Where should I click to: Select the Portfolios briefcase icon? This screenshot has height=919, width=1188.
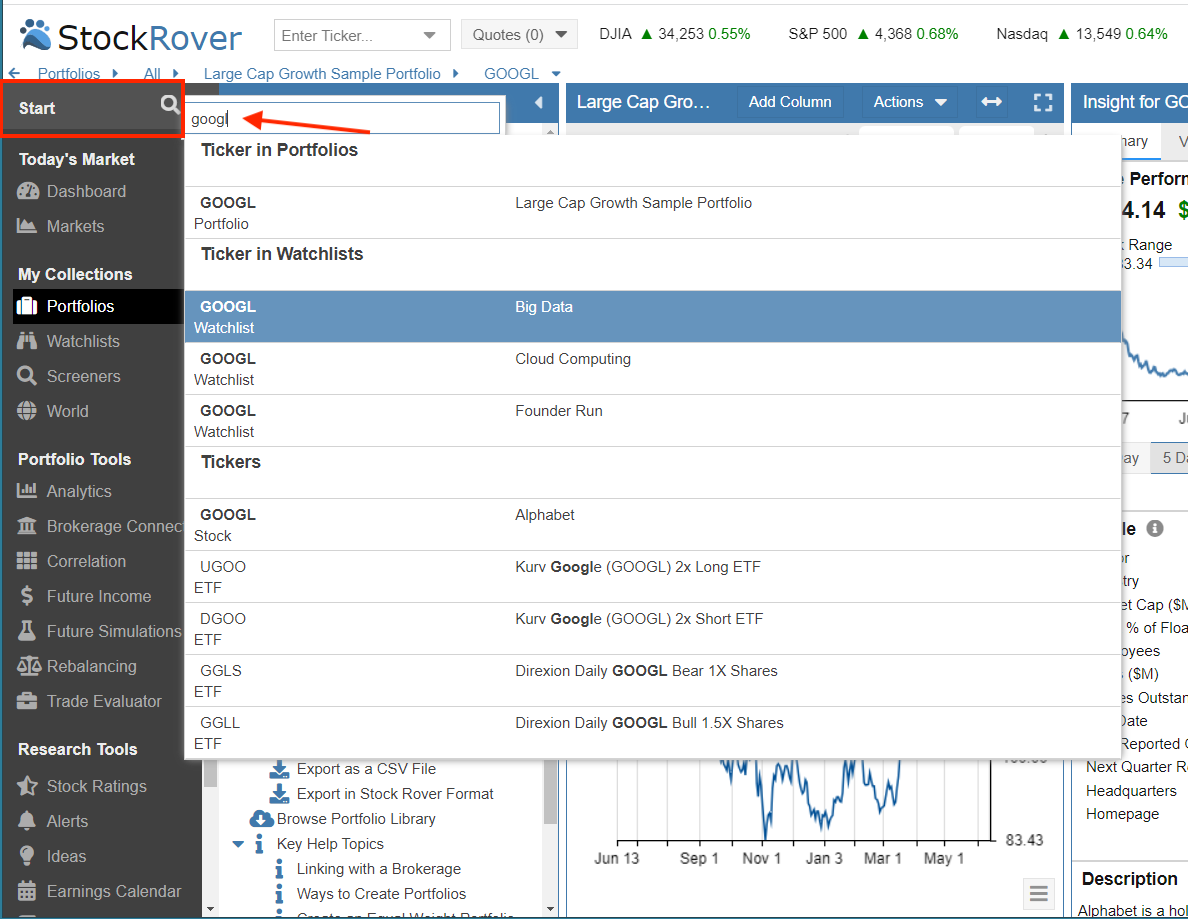coord(27,306)
